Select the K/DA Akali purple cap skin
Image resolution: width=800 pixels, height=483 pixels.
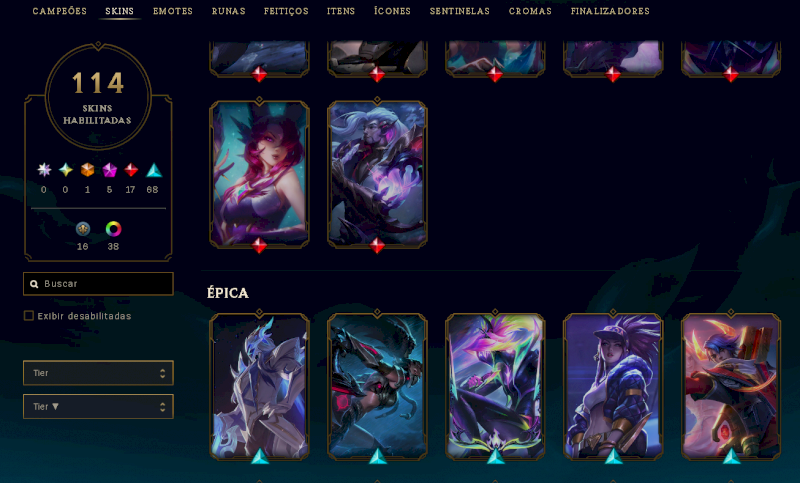click(613, 386)
